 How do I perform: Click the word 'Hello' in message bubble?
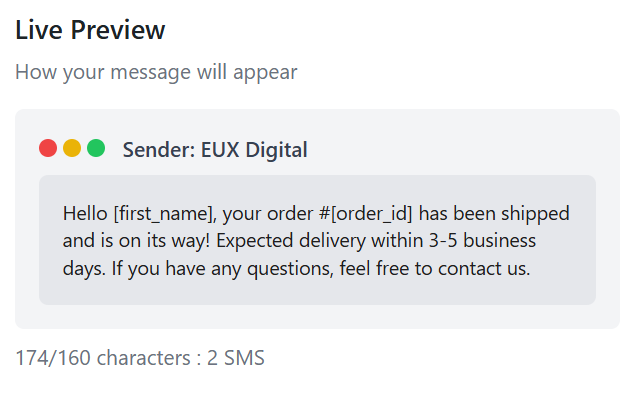click(85, 213)
